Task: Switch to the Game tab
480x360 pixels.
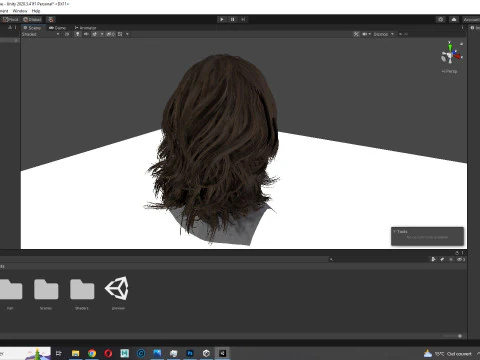Action: [58, 28]
